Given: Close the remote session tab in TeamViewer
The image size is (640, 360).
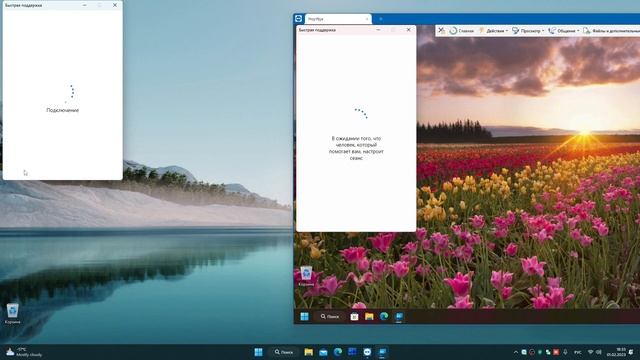Looking at the screenshot, I should coord(367,19).
